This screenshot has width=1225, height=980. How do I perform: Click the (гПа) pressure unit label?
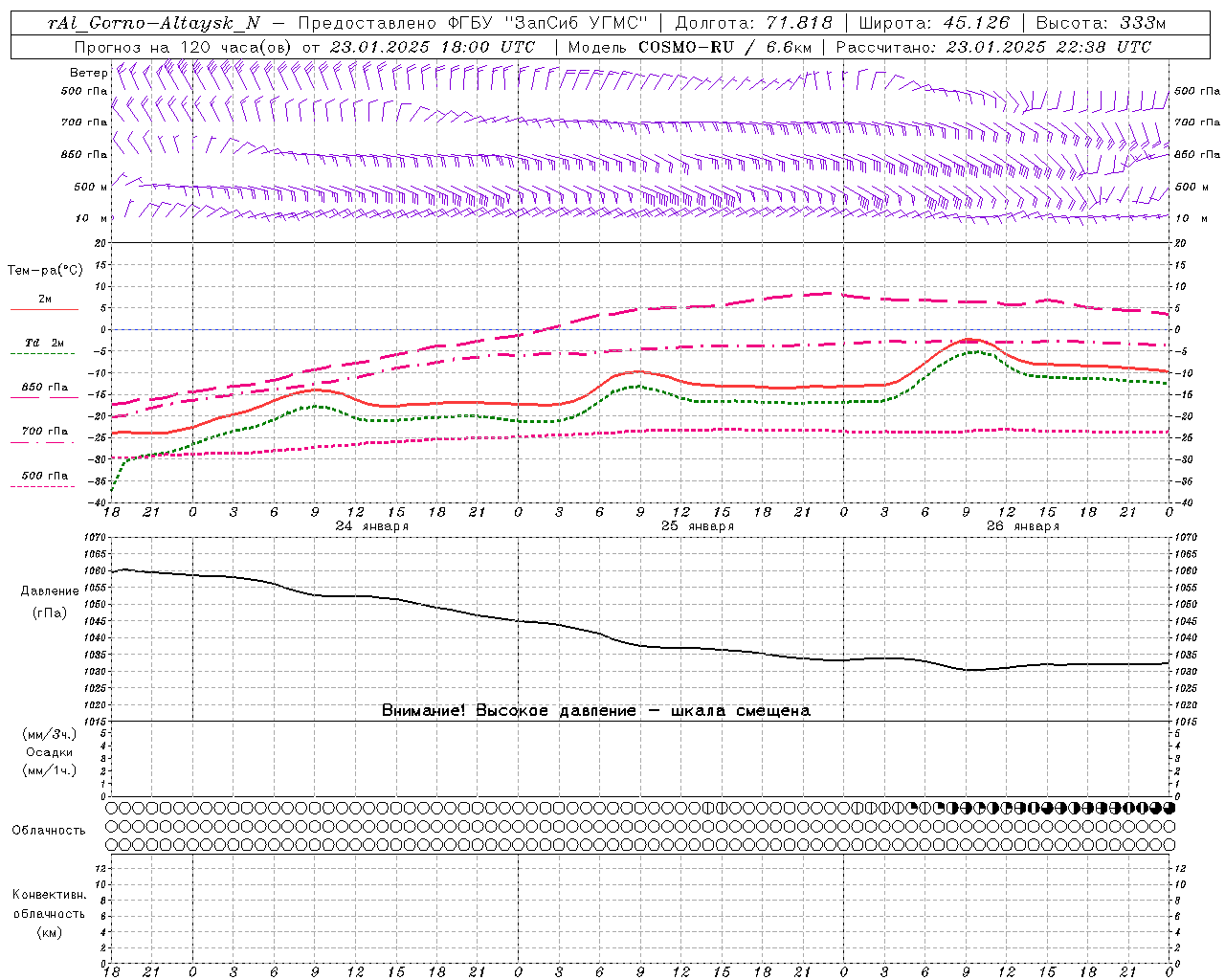tap(50, 613)
